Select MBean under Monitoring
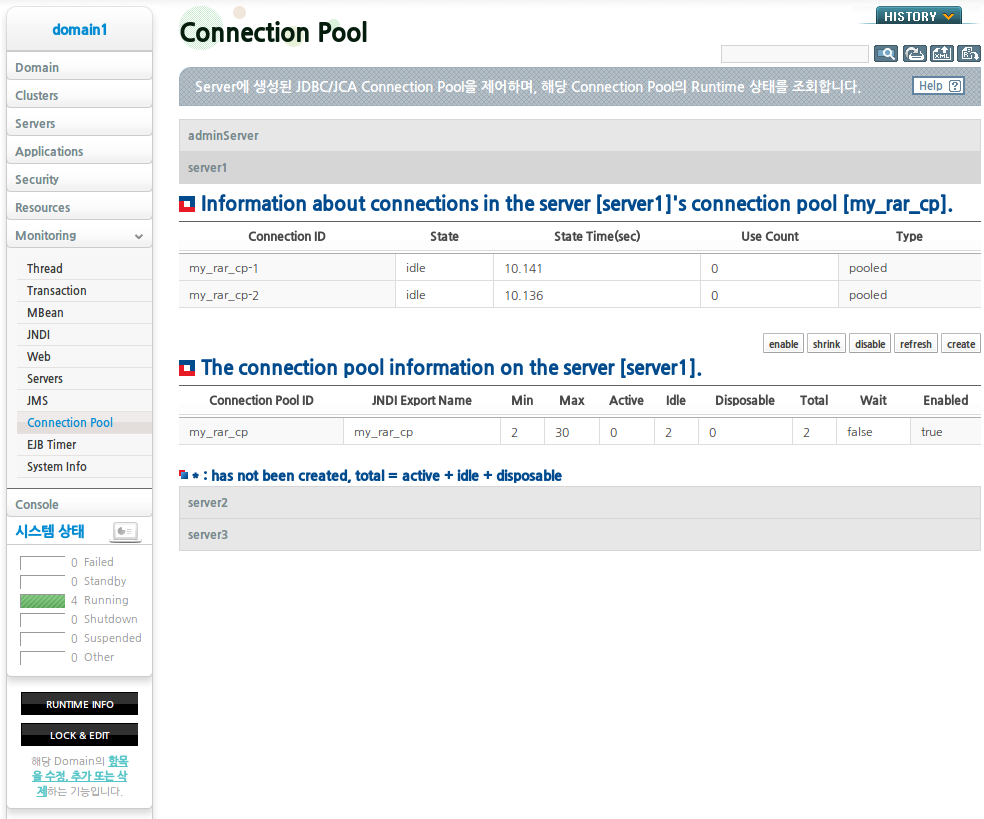The height and width of the screenshot is (819, 984). [84, 313]
